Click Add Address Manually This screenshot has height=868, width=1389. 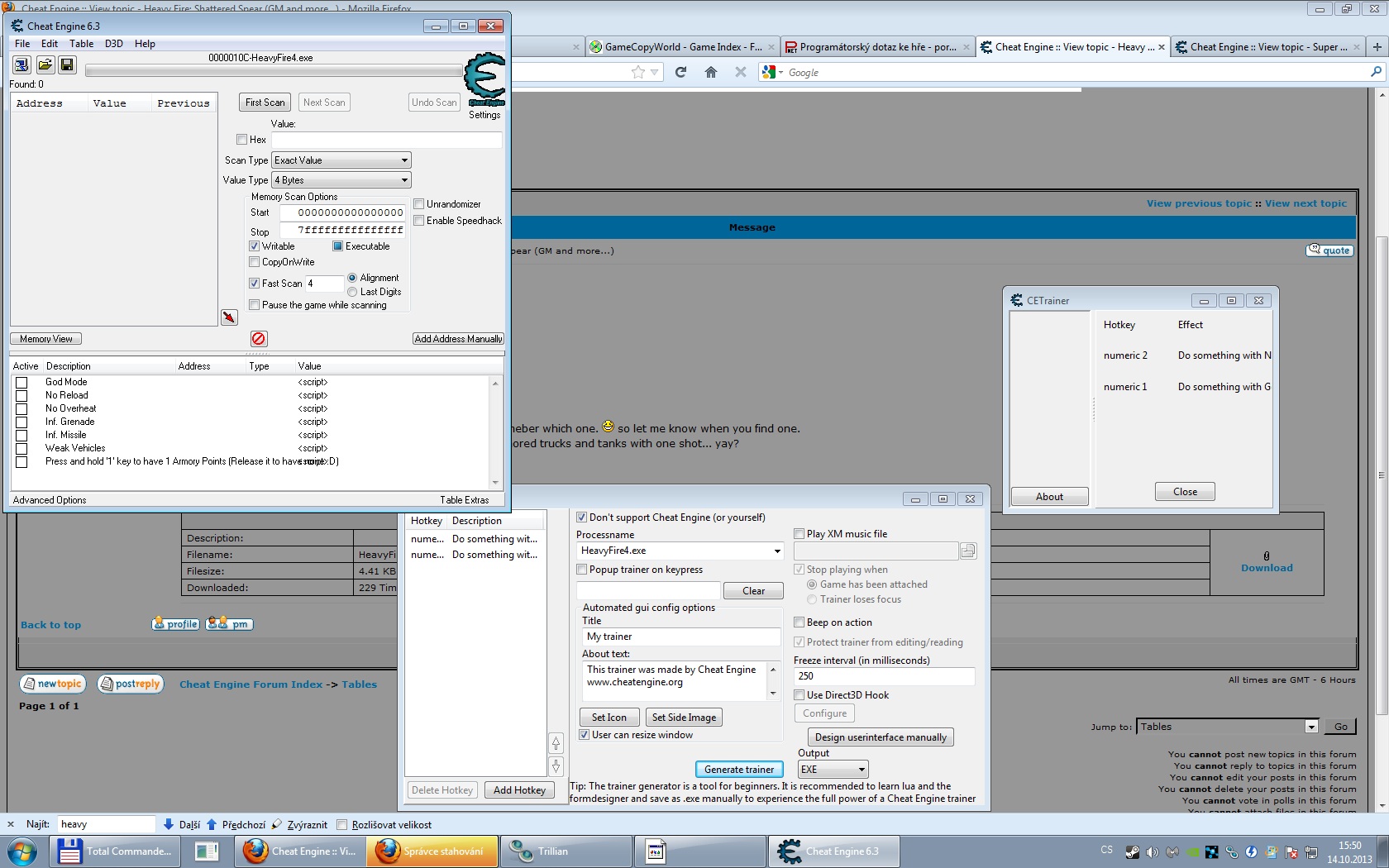[x=459, y=339]
